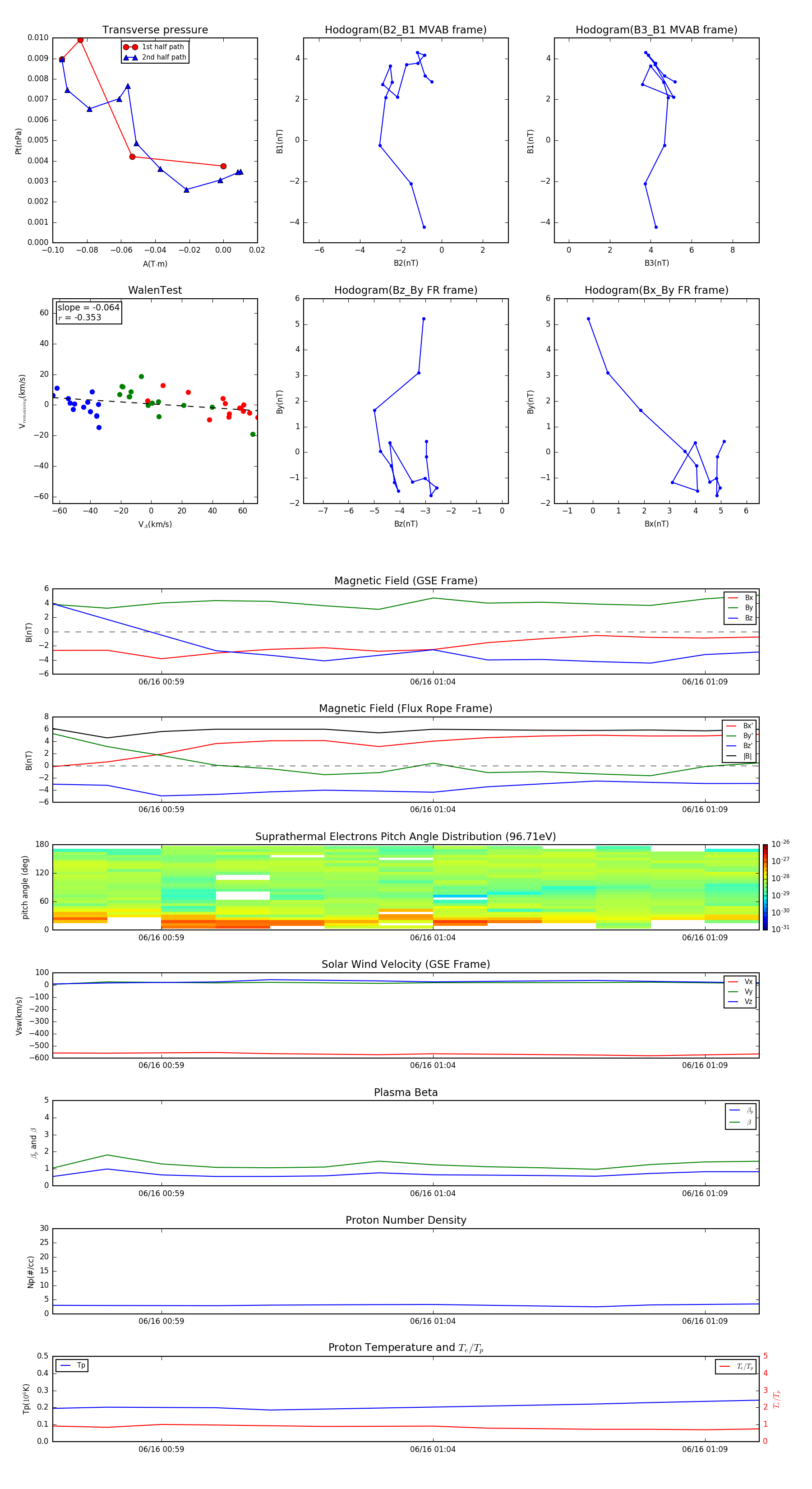
Task: Click the '2nd half path' legend entry
Action: [154, 57]
